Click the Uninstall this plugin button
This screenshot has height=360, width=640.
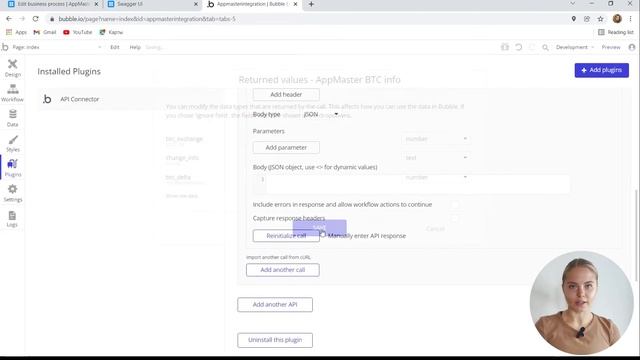[x=275, y=340]
